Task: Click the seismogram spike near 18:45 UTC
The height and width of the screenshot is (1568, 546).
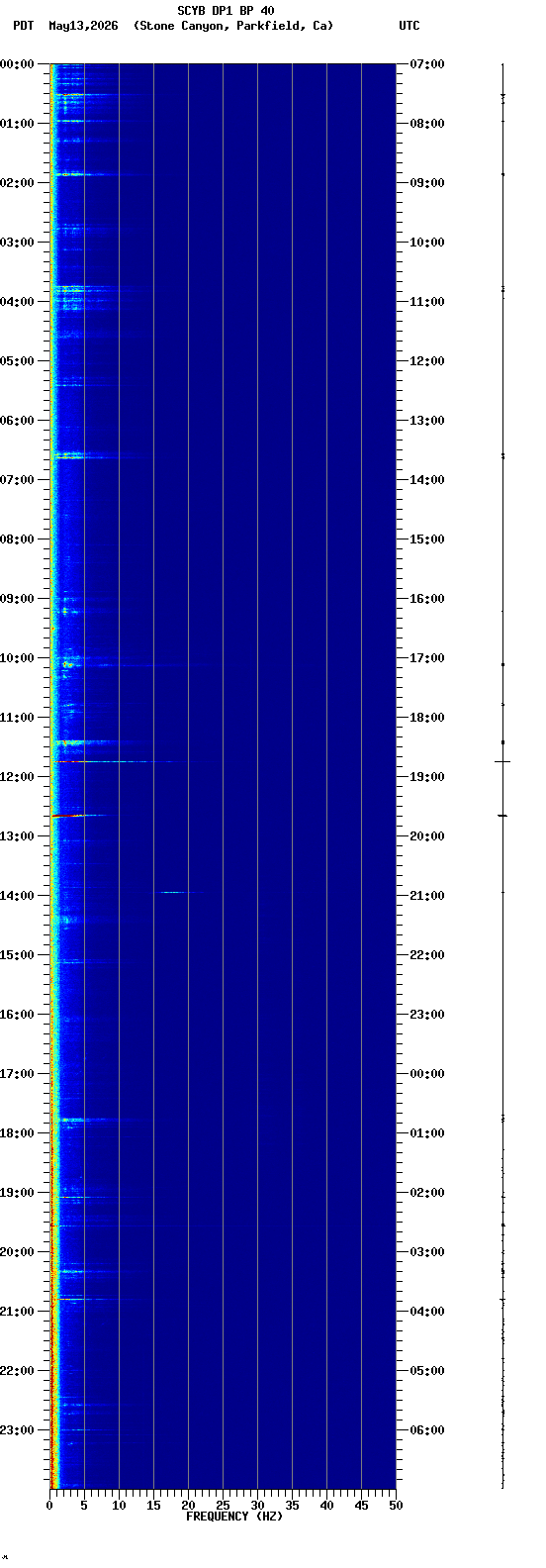Action: coord(502,761)
